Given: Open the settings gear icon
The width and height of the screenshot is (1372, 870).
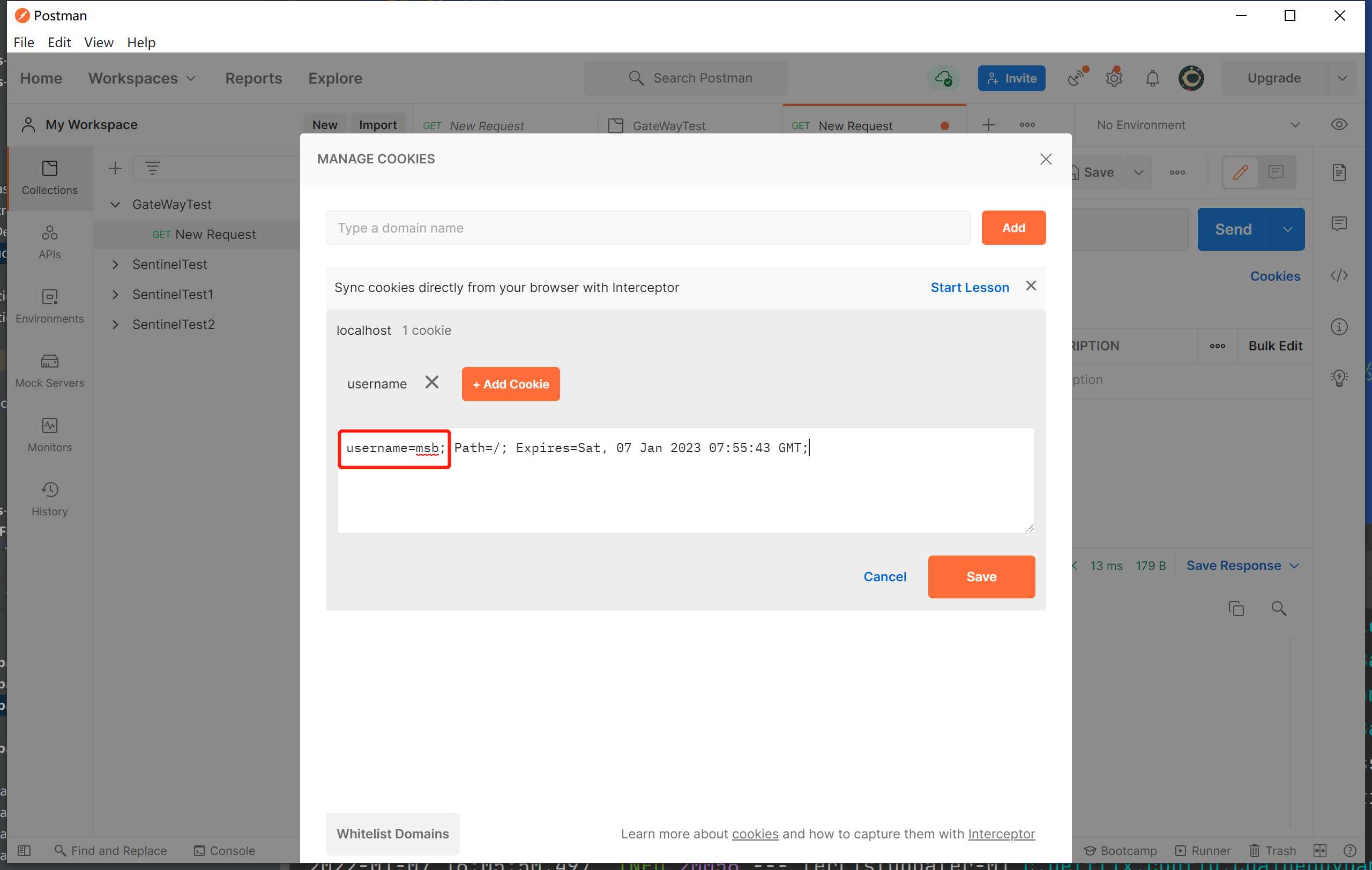Looking at the screenshot, I should click(x=1114, y=78).
